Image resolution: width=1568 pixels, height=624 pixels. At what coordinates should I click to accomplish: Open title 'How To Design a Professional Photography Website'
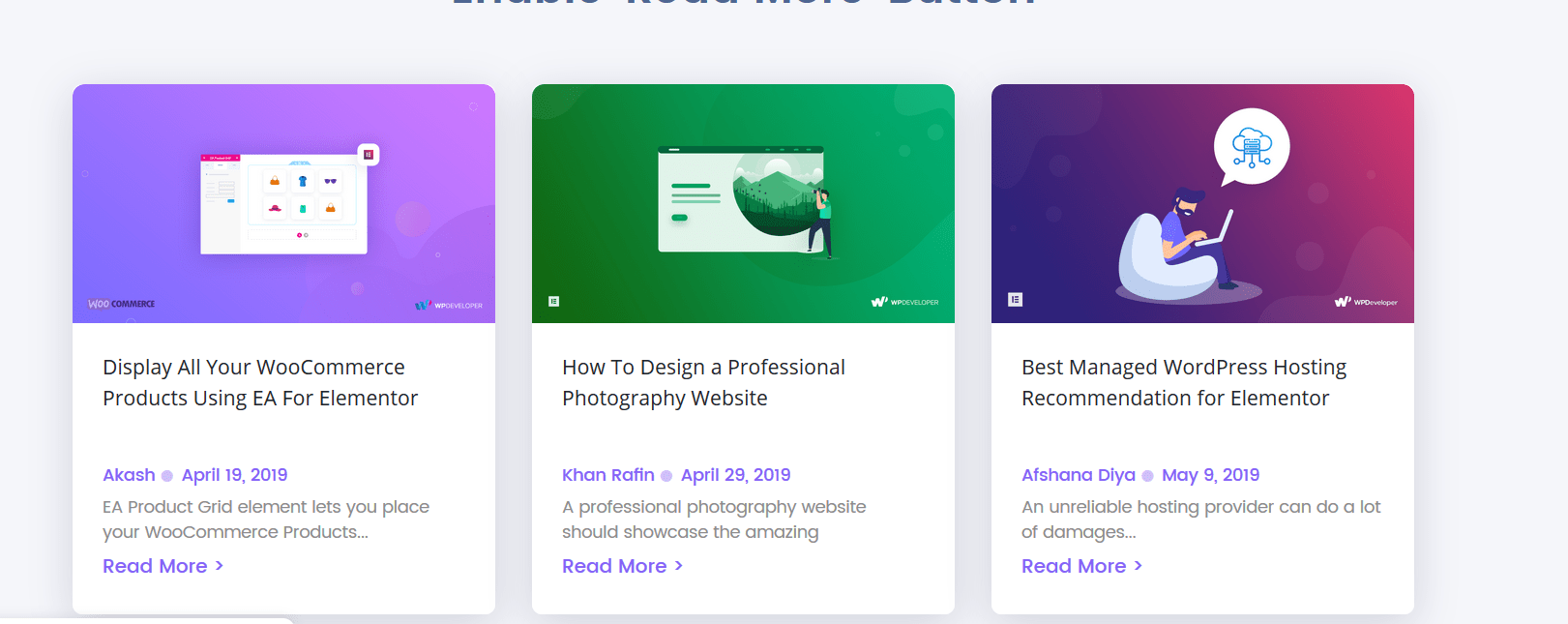[x=703, y=382]
